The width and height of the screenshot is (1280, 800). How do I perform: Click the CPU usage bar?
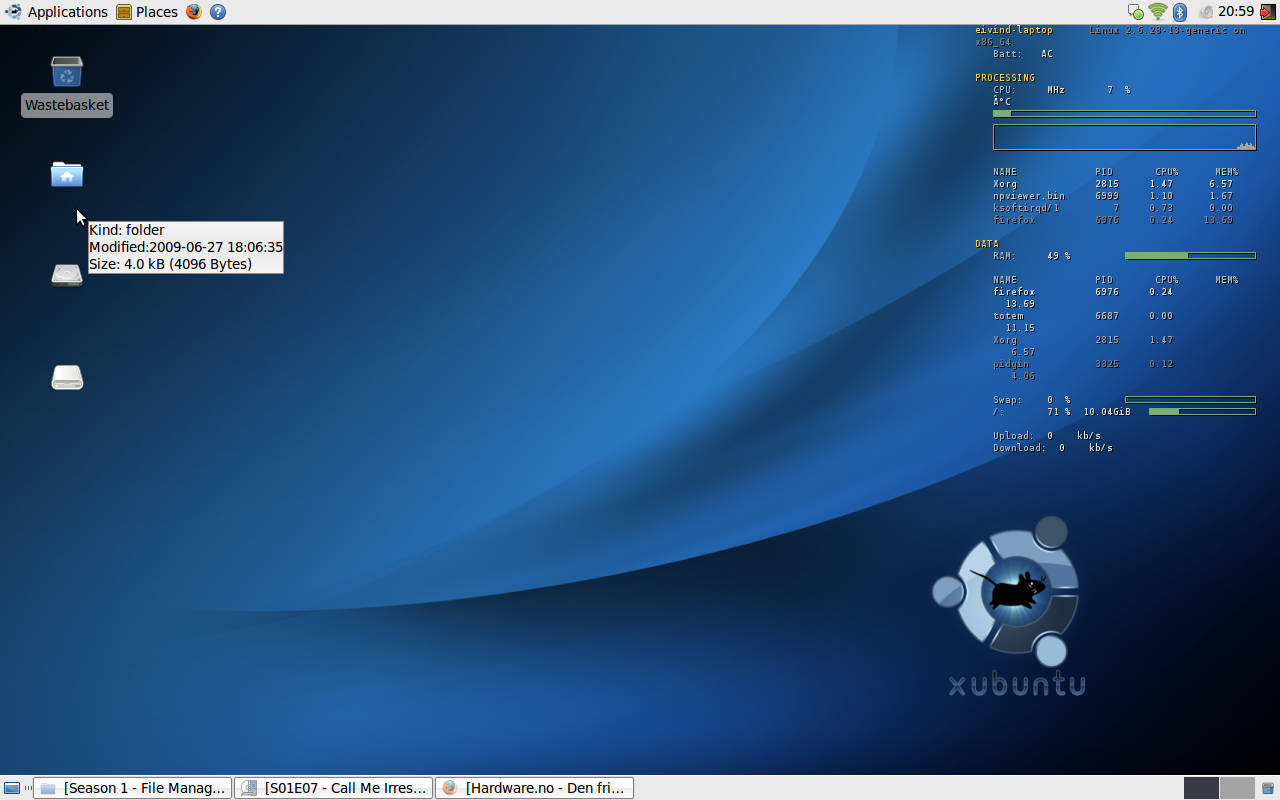click(1124, 114)
